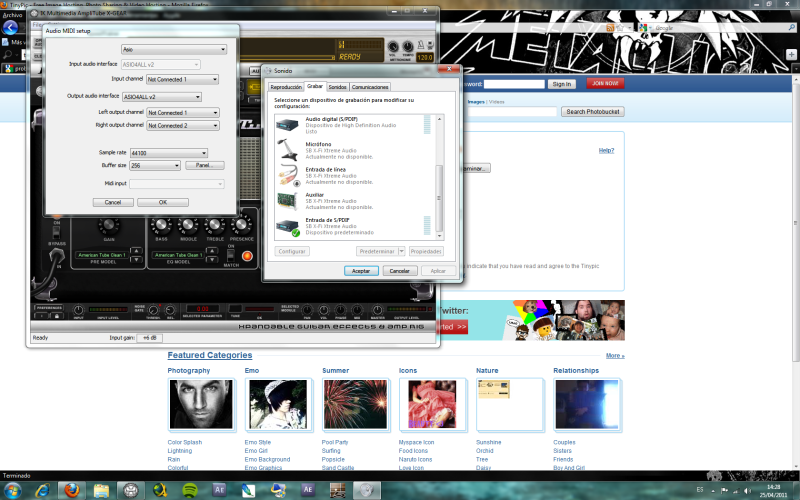The width and height of the screenshot is (800, 500).
Task: Open the Midi input dropdown
Action: pos(177,184)
